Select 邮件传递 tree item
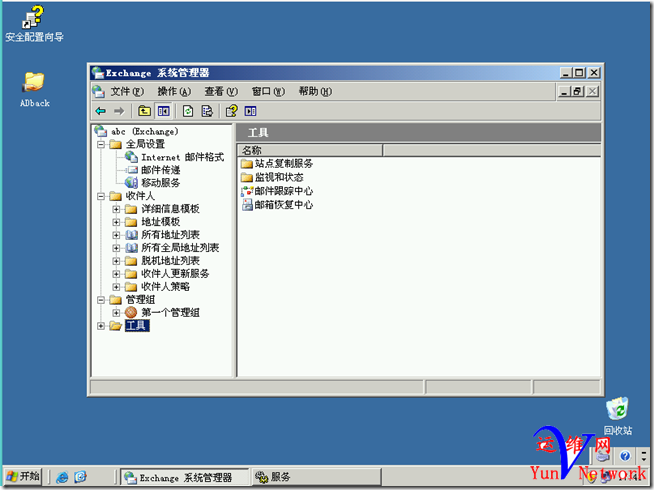Screen dimensions: 654x490 tap(161, 170)
